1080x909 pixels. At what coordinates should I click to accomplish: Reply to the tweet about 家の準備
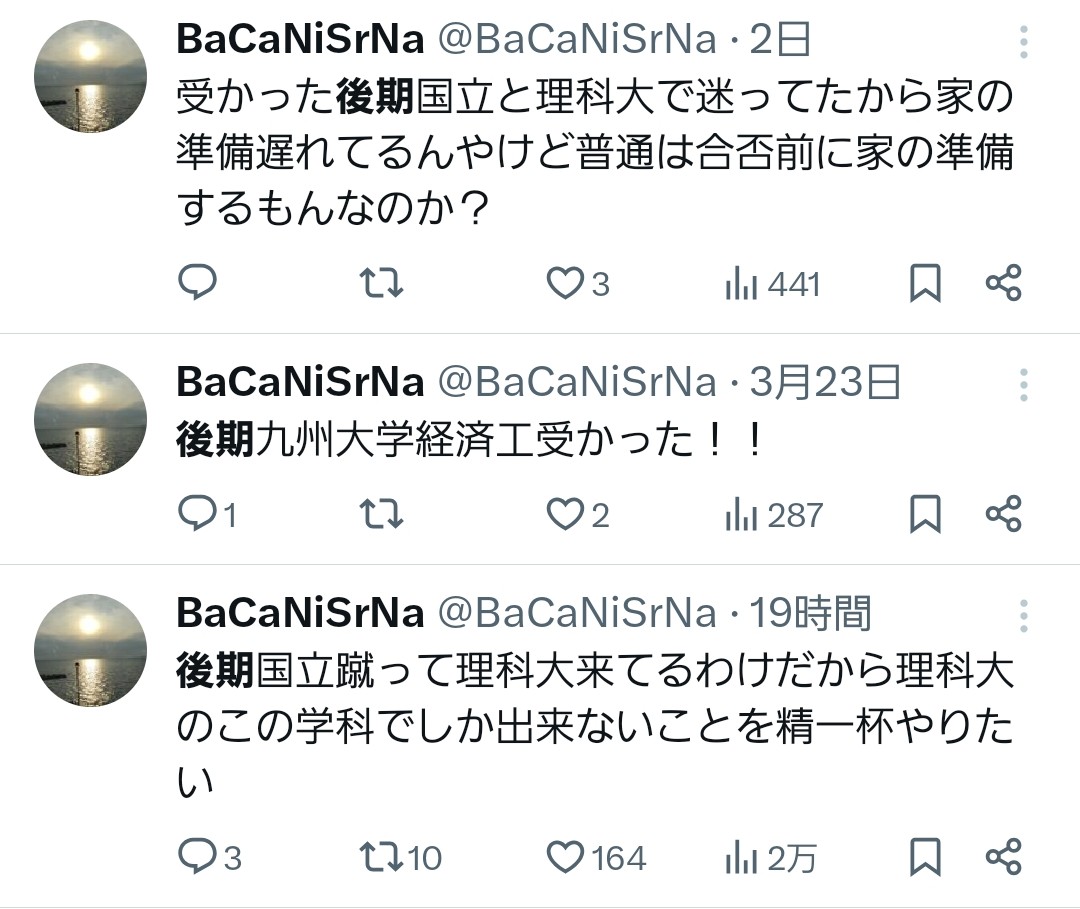[x=197, y=284]
